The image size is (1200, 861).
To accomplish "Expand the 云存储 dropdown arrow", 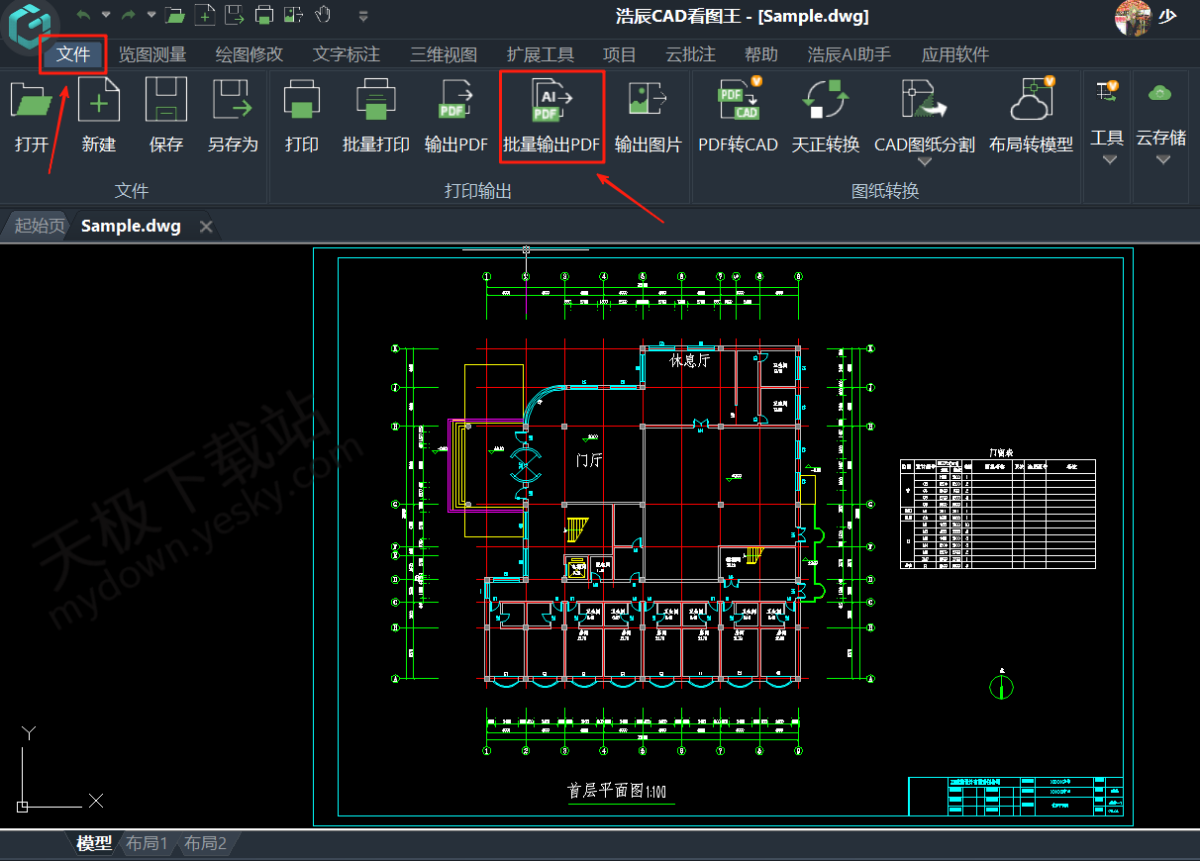I will (x=1161, y=160).
